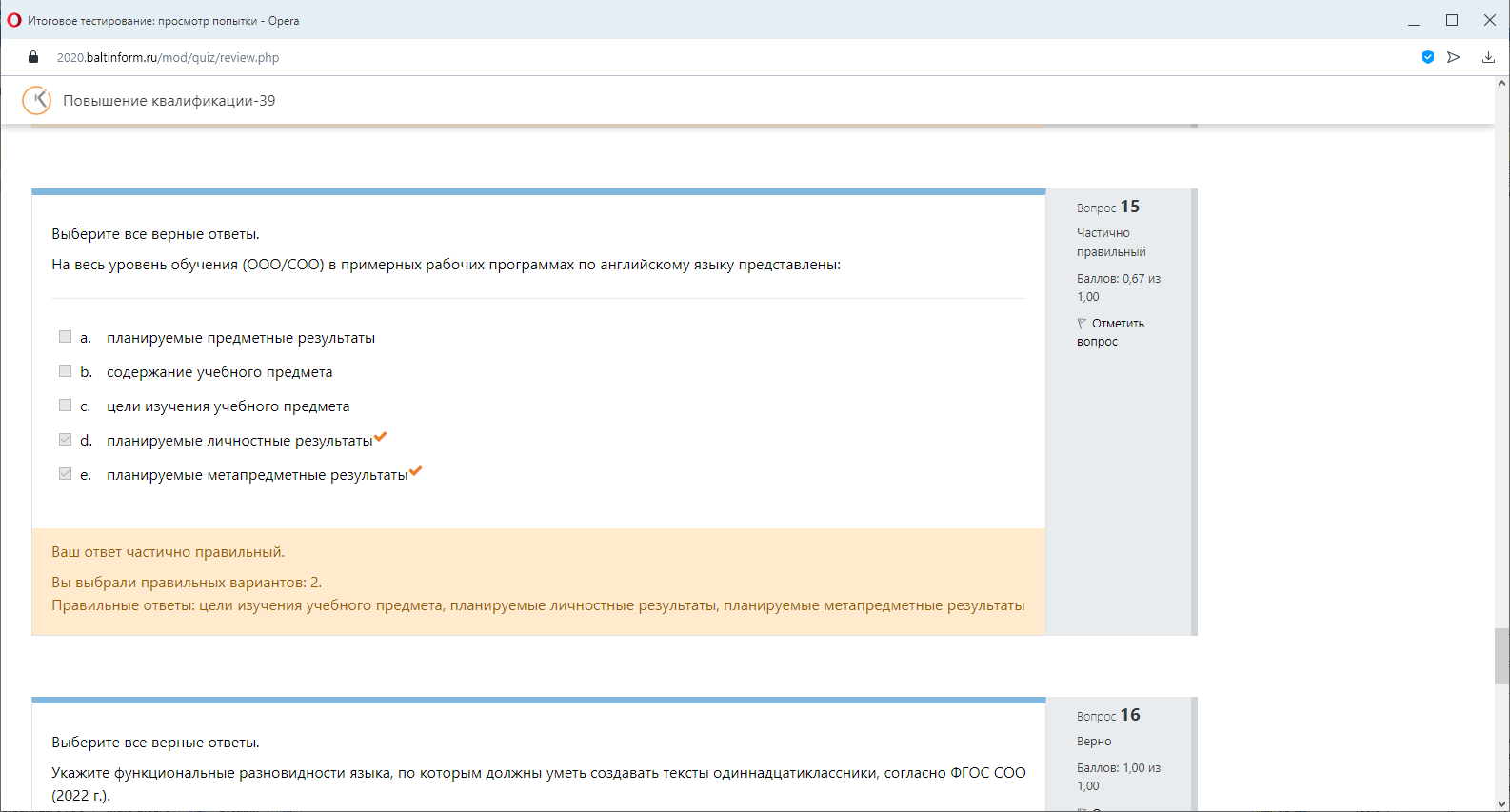This screenshot has width=1510, height=812.
Task: Click the vertical scrollbar thumb
Action: click(1501, 656)
